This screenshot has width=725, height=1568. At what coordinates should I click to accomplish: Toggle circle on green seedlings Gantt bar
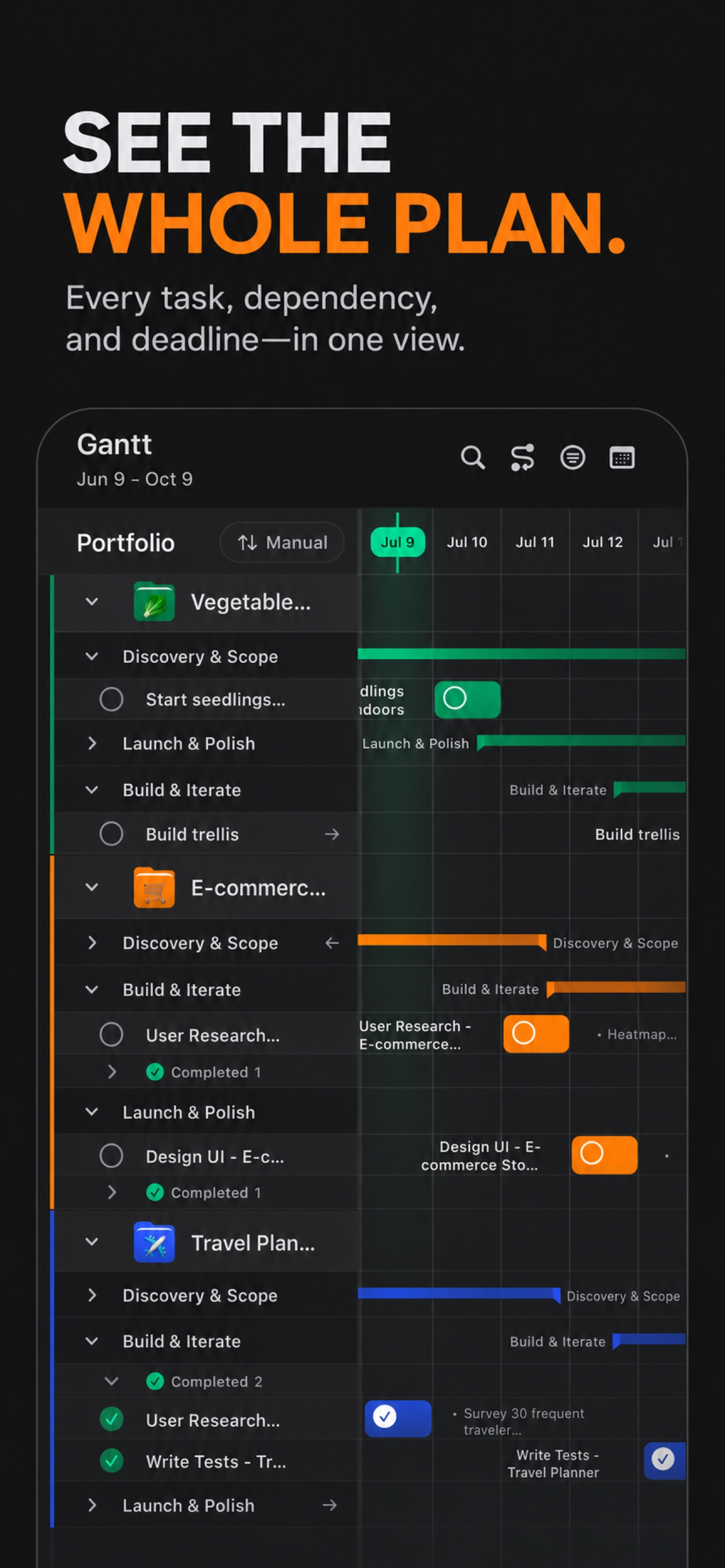tap(455, 698)
